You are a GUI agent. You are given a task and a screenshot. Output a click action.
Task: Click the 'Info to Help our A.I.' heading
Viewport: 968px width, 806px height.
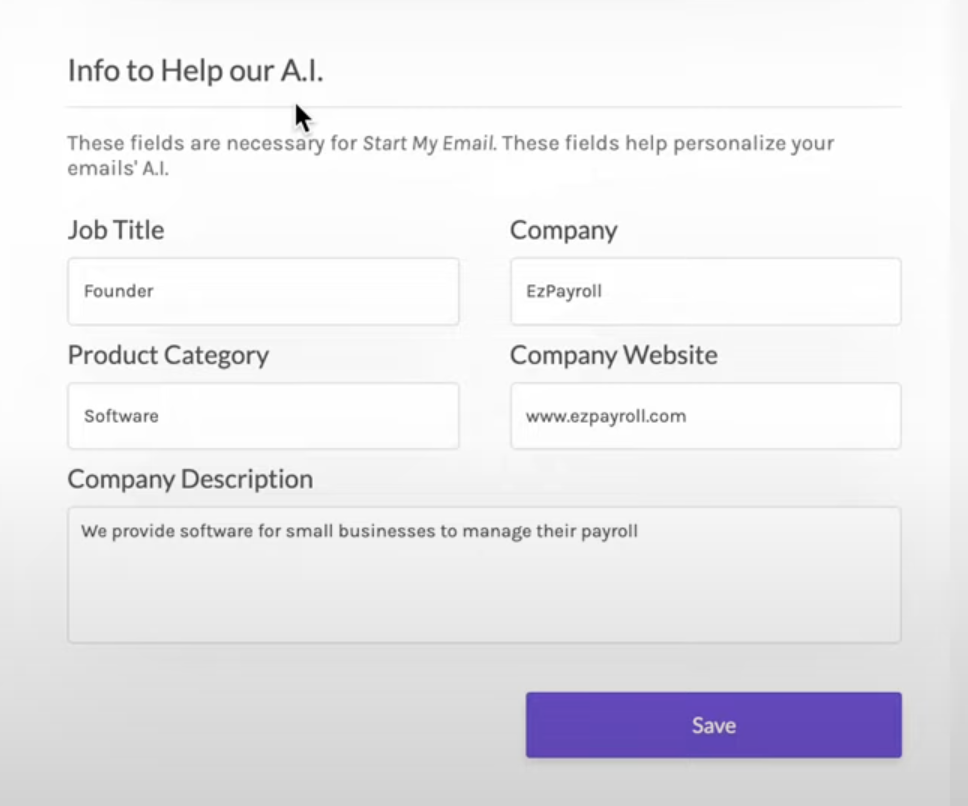(195, 70)
